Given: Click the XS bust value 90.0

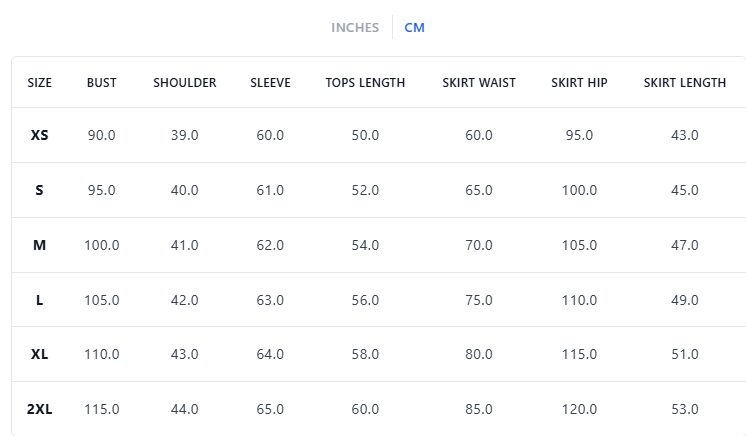Looking at the screenshot, I should tap(101, 135).
